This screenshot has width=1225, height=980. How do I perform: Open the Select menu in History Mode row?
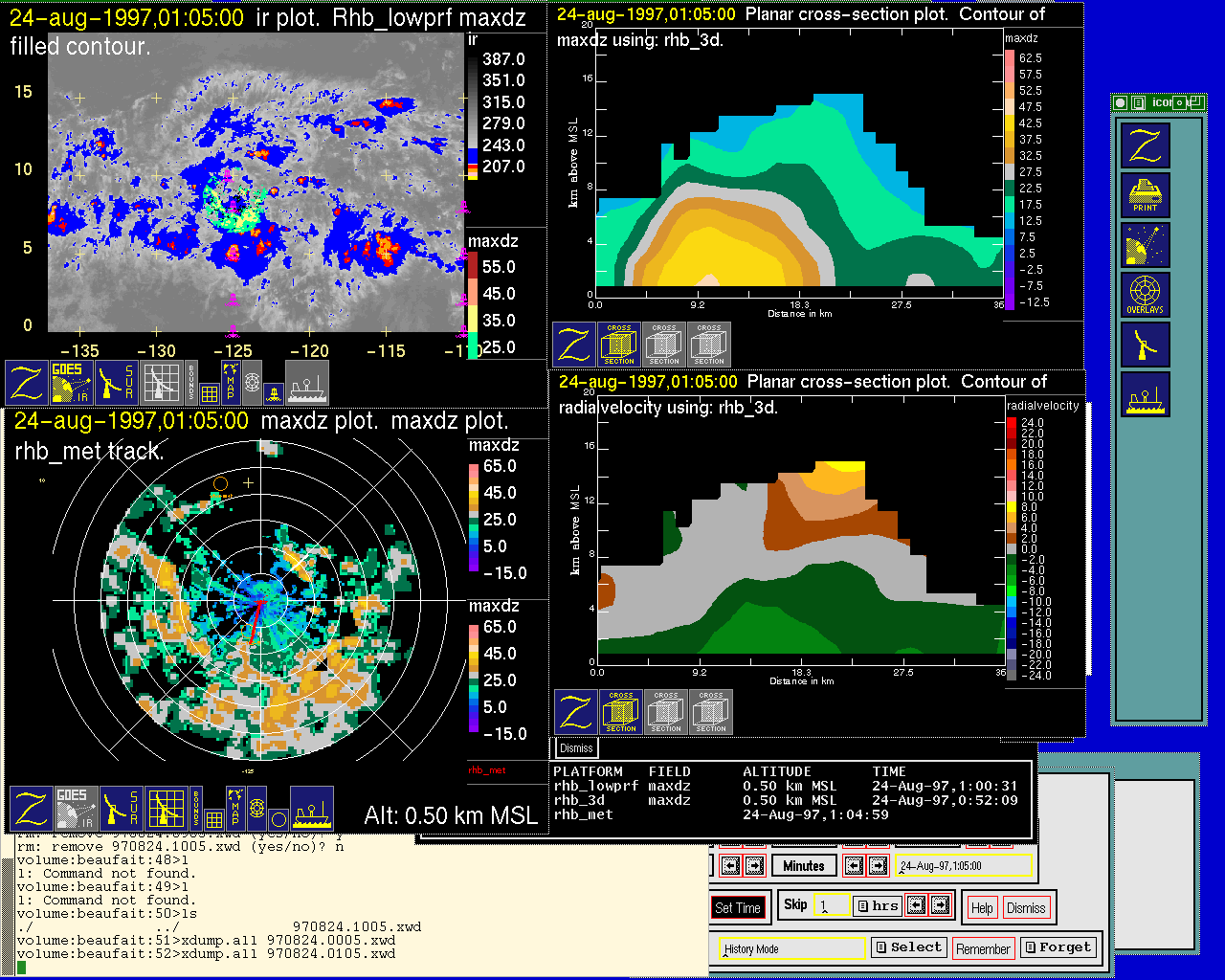pyautogui.click(x=908, y=947)
